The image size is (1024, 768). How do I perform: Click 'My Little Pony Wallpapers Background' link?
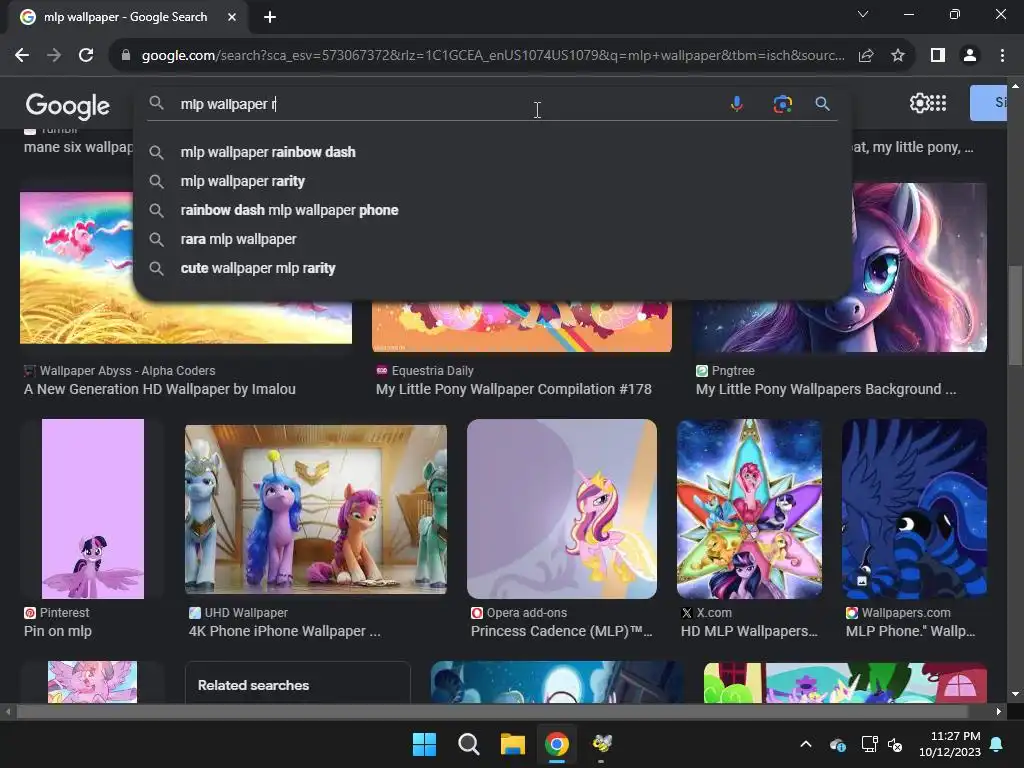[825, 389]
